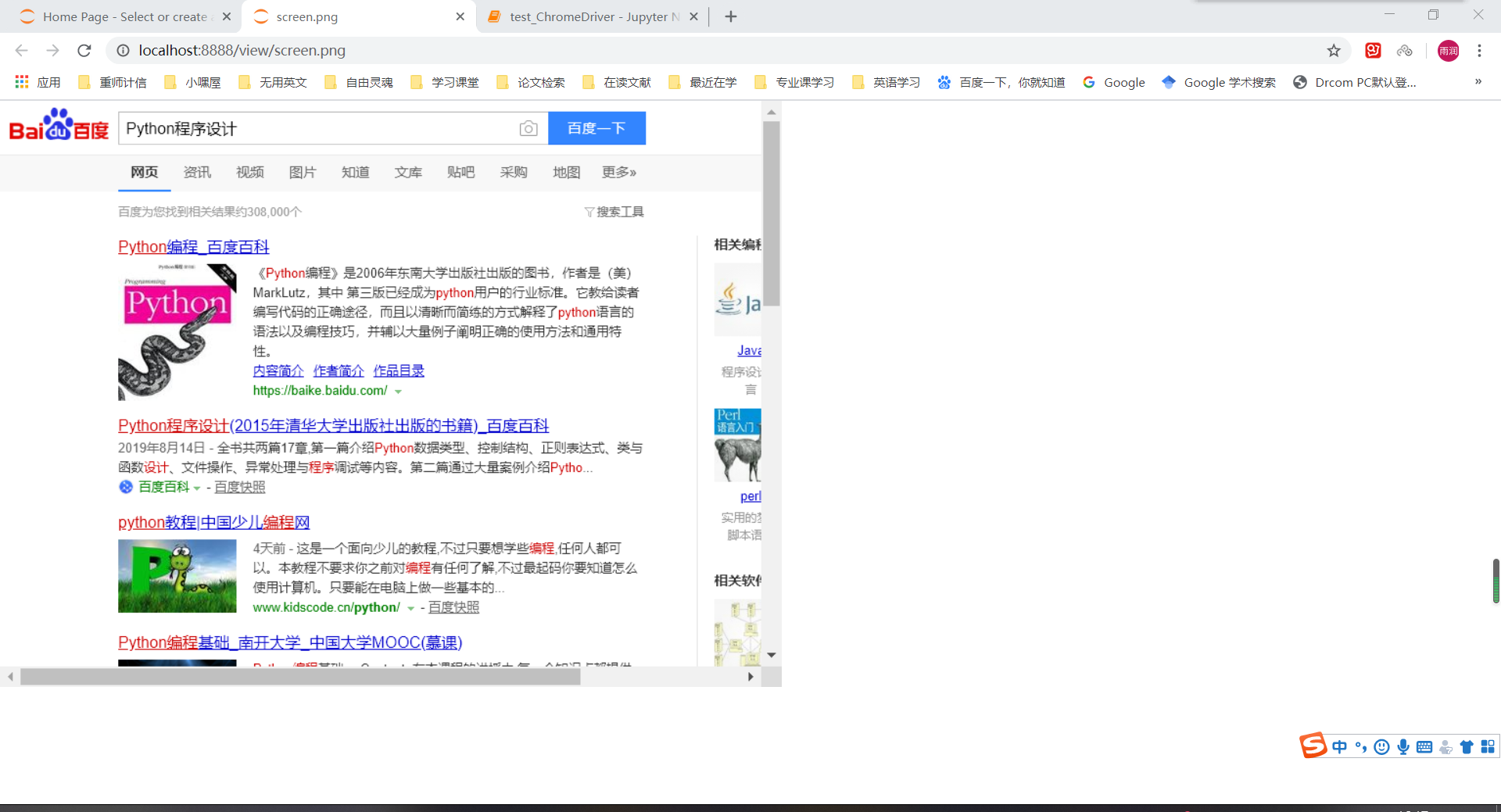Search by image using the Baidu camera icon
This screenshot has width=1501, height=812.
pyautogui.click(x=529, y=128)
